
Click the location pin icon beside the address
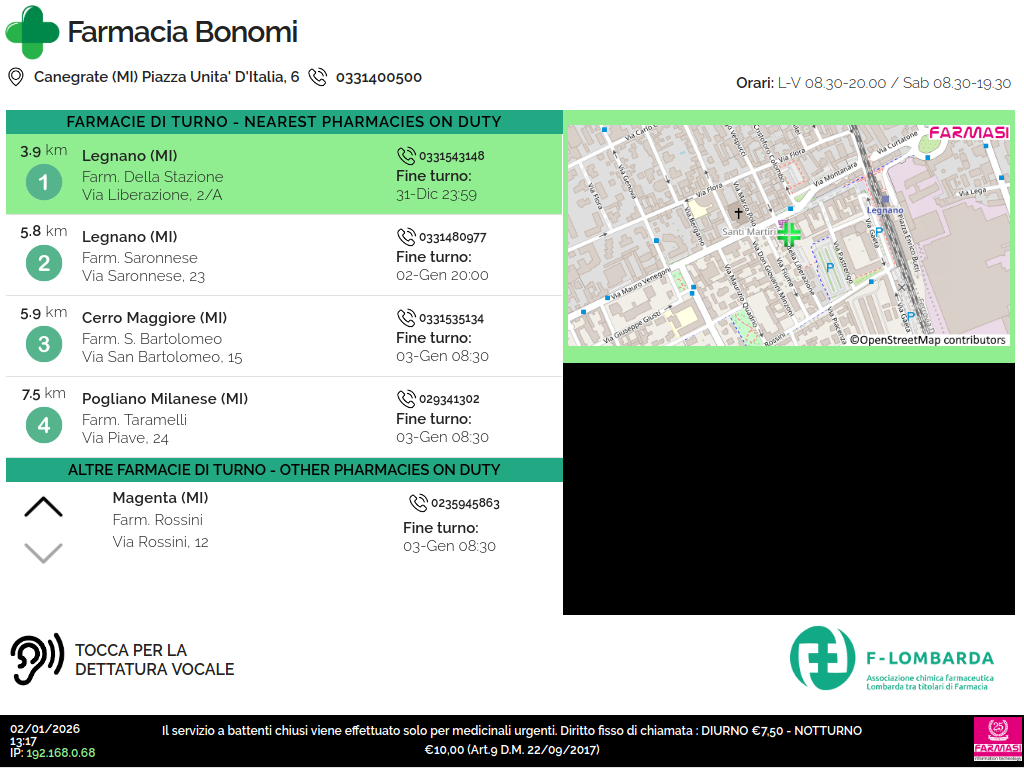point(16,77)
